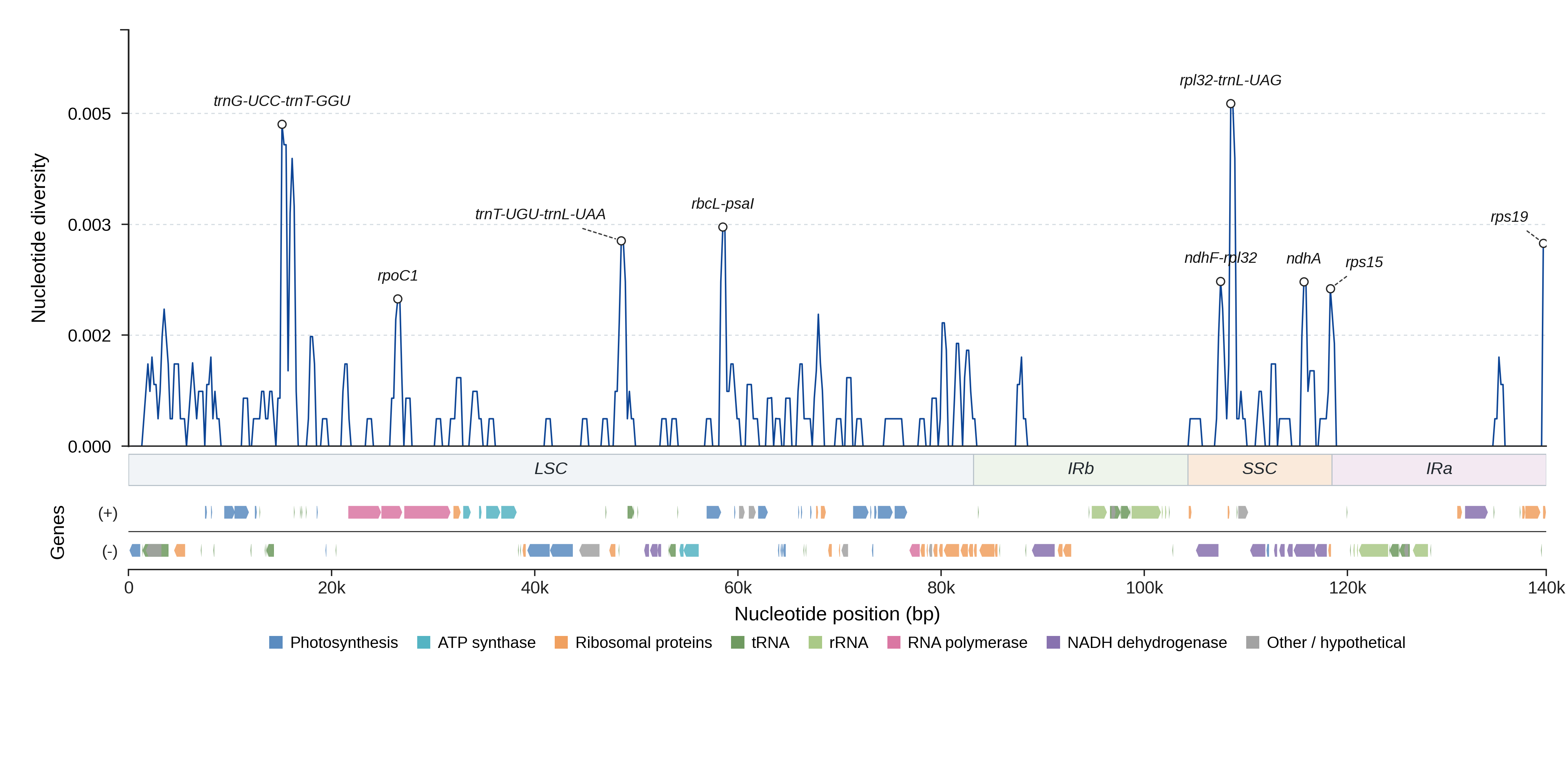The image size is (1568, 763).
Task: Click the Ribosomal proteins legend swatch
Action: click(561, 642)
